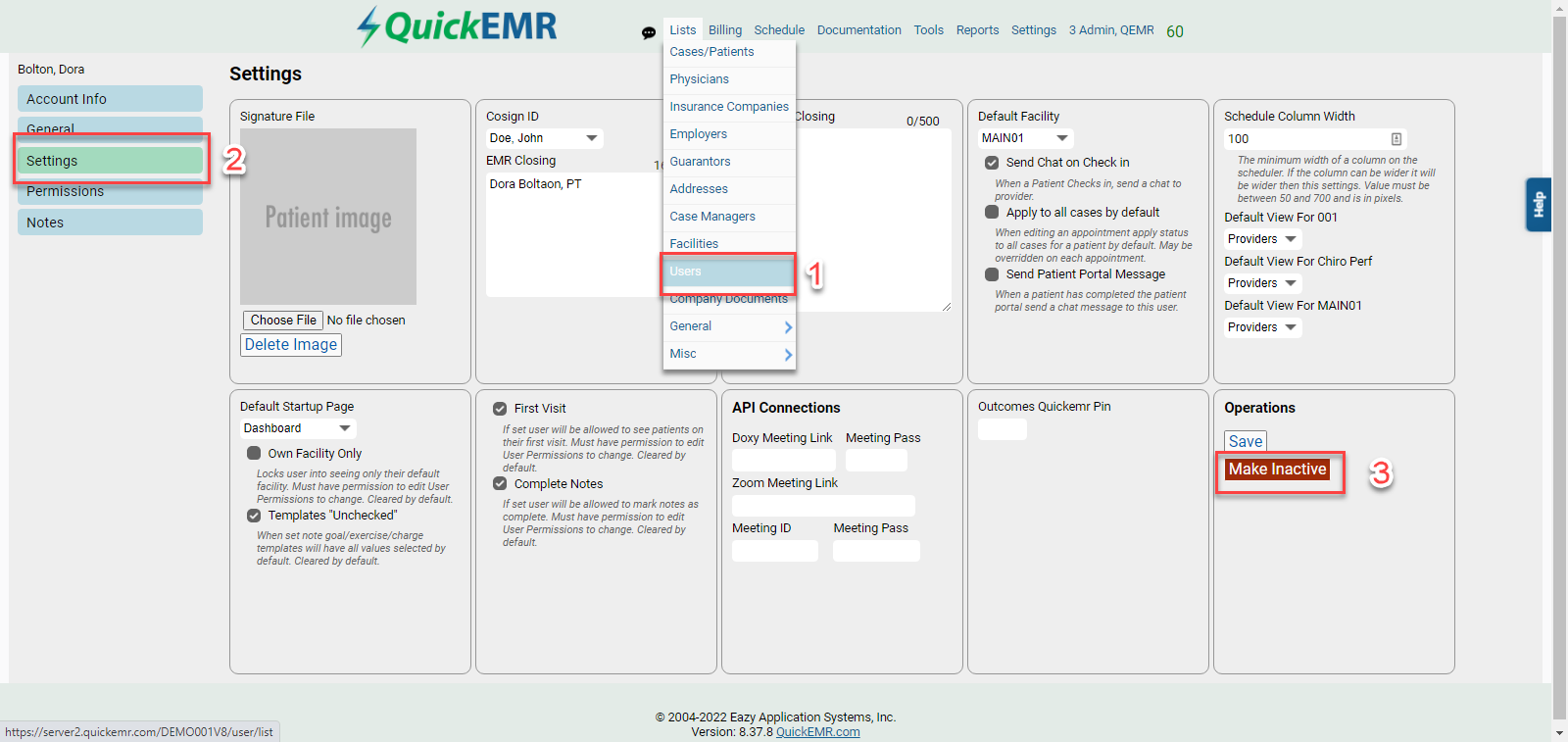Open the Default Facility MAIN01 dropdown
The height and width of the screenshot is (742, 1568).
(1025, 138)
